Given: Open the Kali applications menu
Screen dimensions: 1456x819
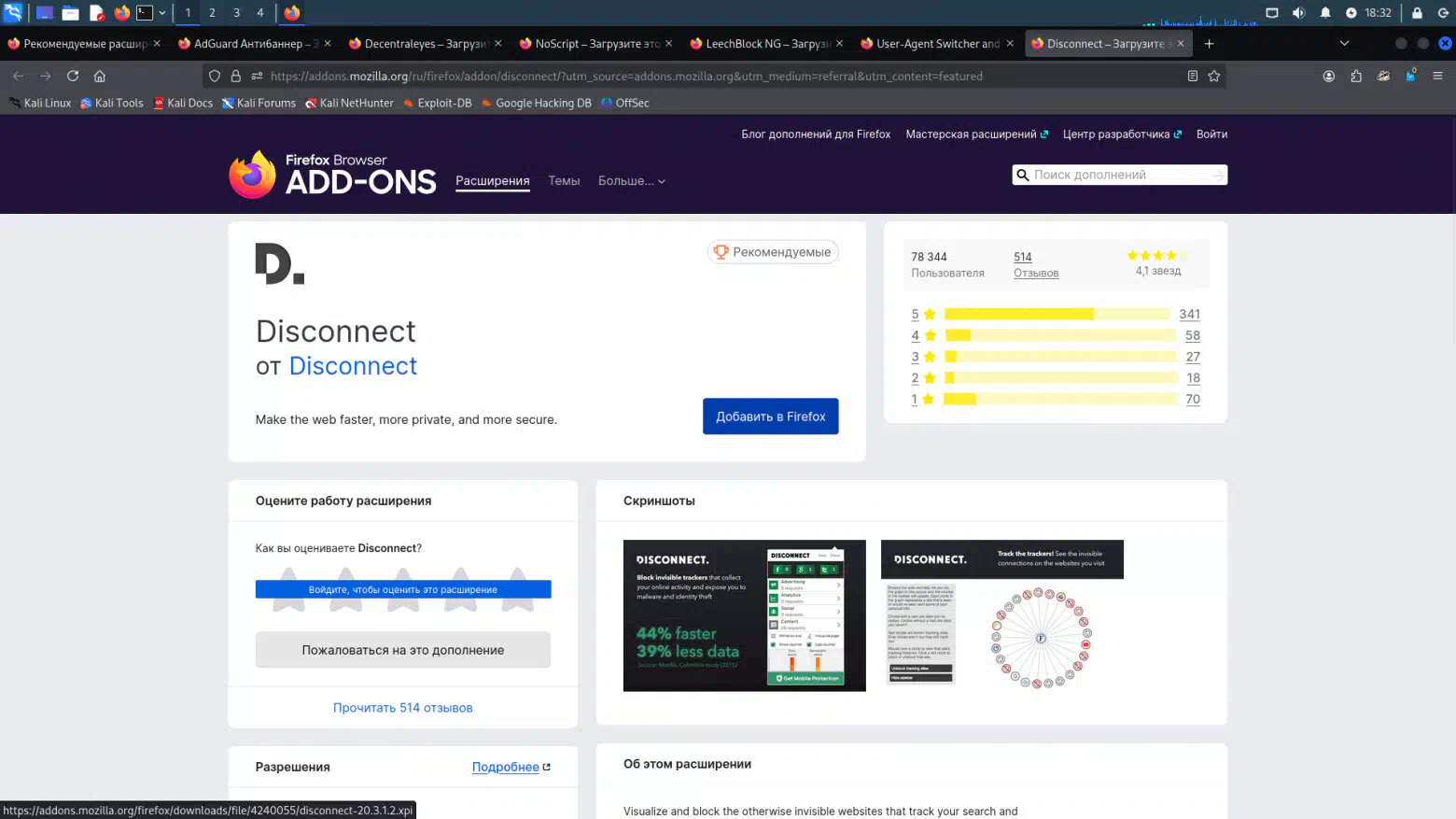Looking at the screenshot, I should pos(13,13).
